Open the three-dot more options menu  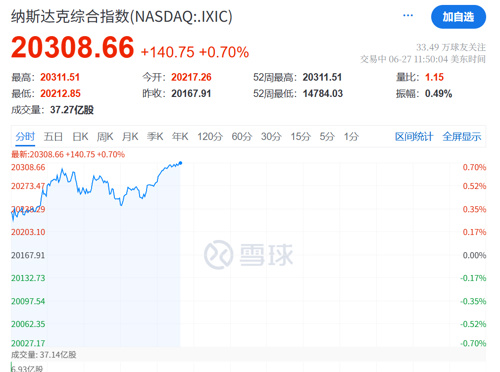(408, 15)
